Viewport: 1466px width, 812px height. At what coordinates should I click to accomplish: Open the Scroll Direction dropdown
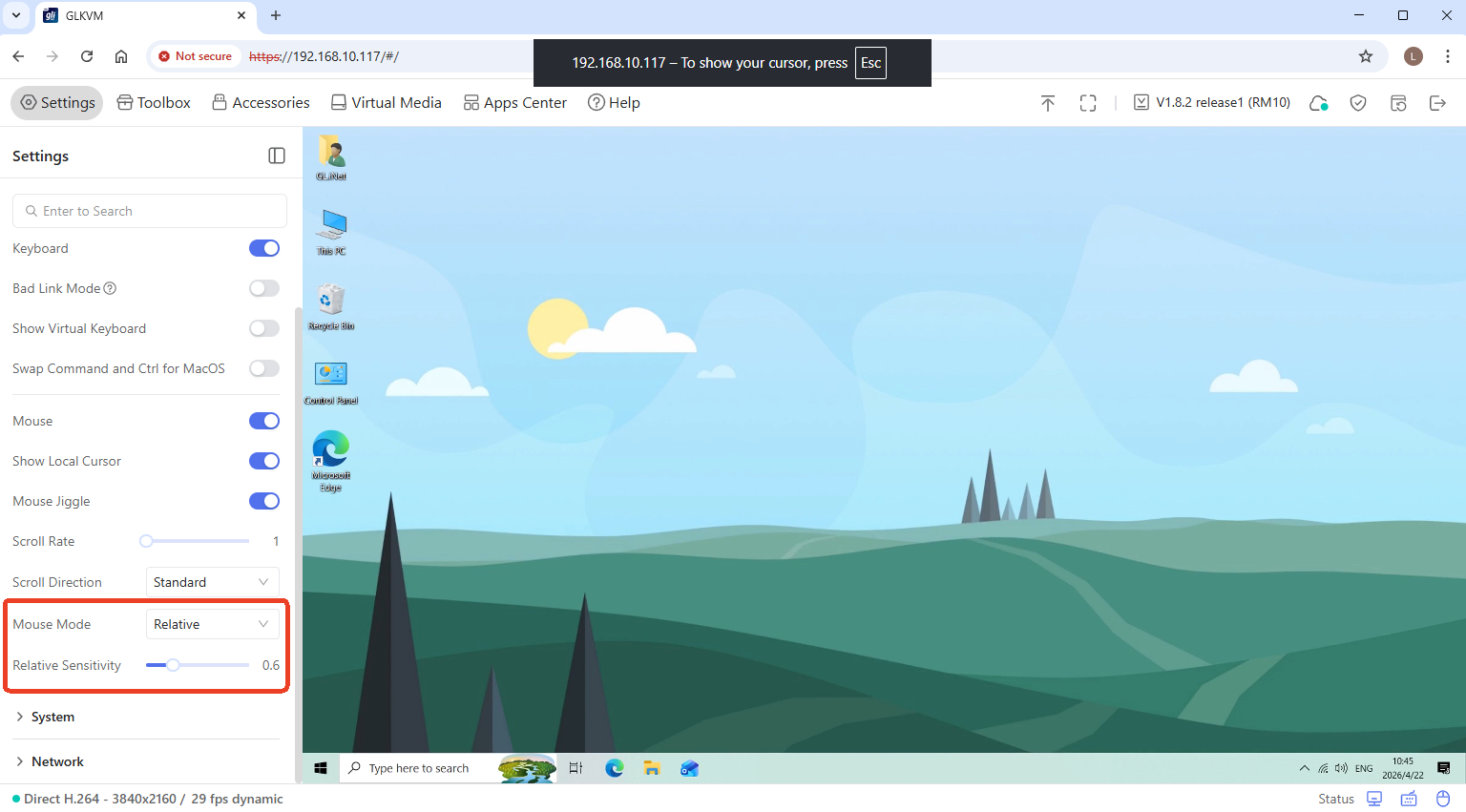212,582
